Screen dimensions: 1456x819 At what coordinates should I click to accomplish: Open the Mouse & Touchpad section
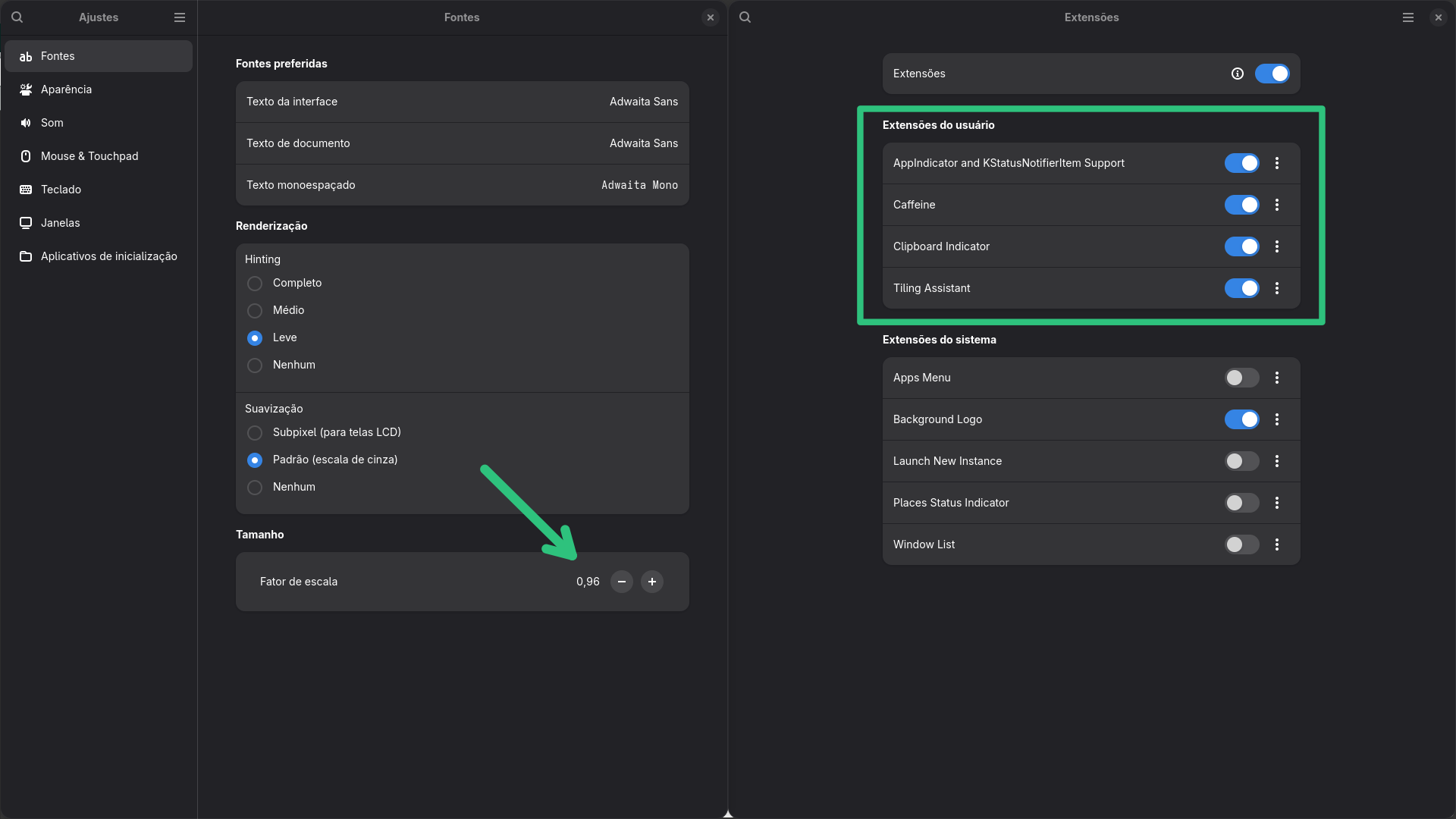[x=89, y=156]
